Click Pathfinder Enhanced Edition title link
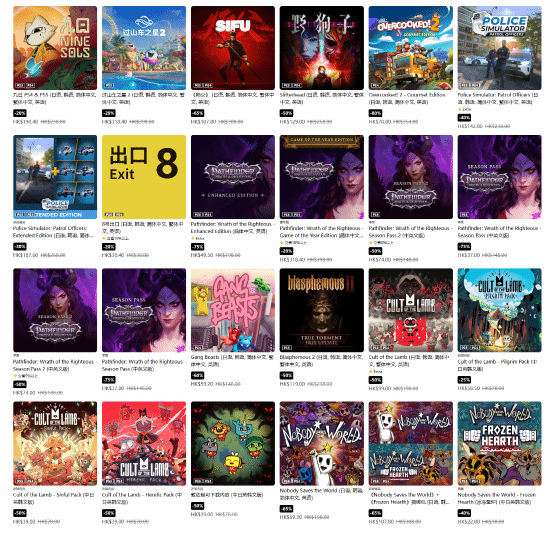Image resolution: width=550 pixels, height=543 pixels. coord(232,227)
